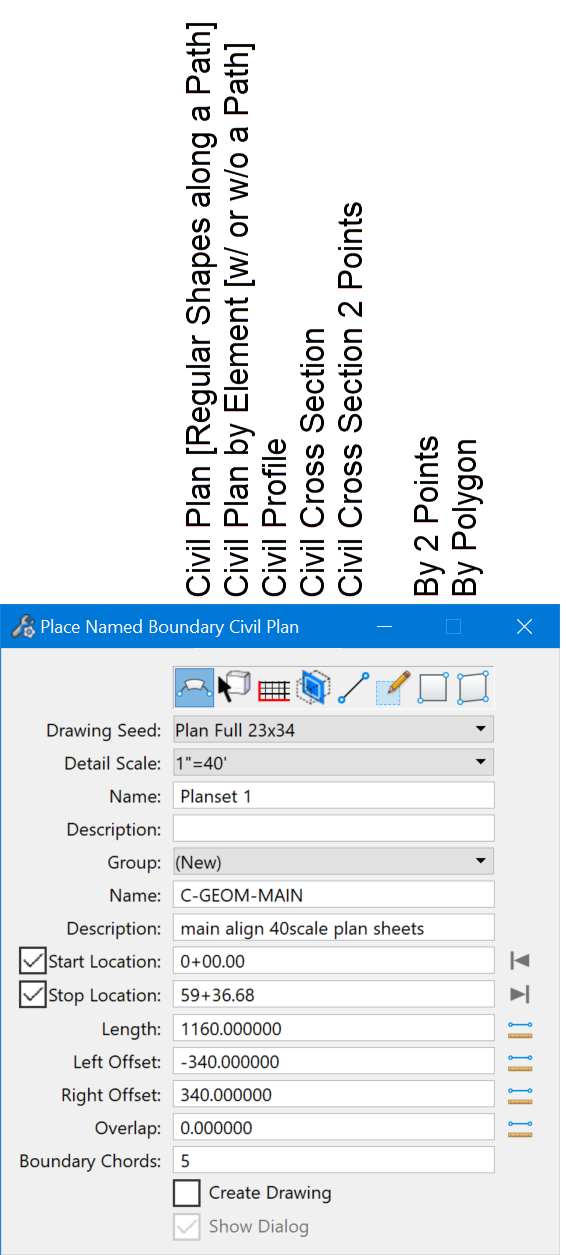Toggle the Show Dialog checkbox
The width and height of the screenshot is (566, 1255).
coord(186,1226)
